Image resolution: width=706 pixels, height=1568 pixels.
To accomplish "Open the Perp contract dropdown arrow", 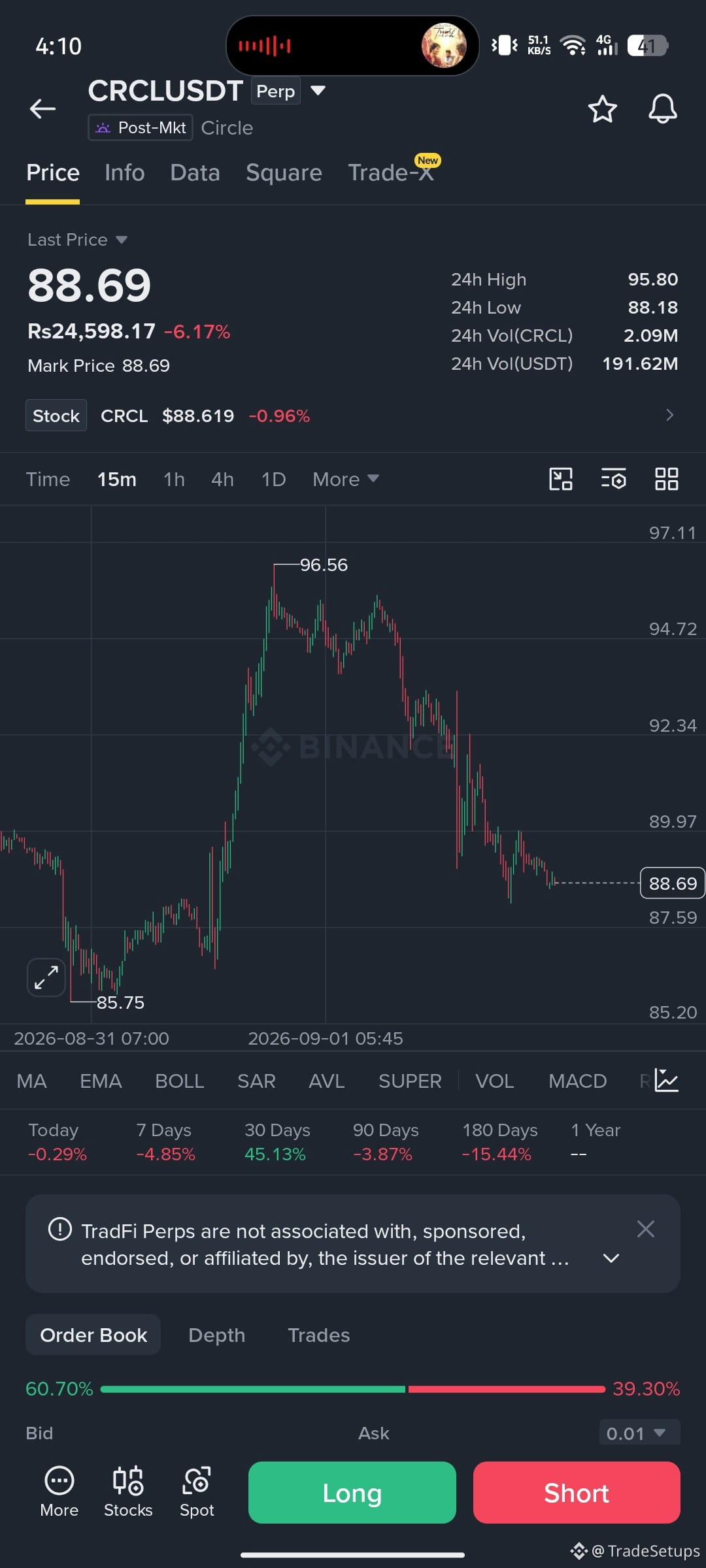I will 318,90.
